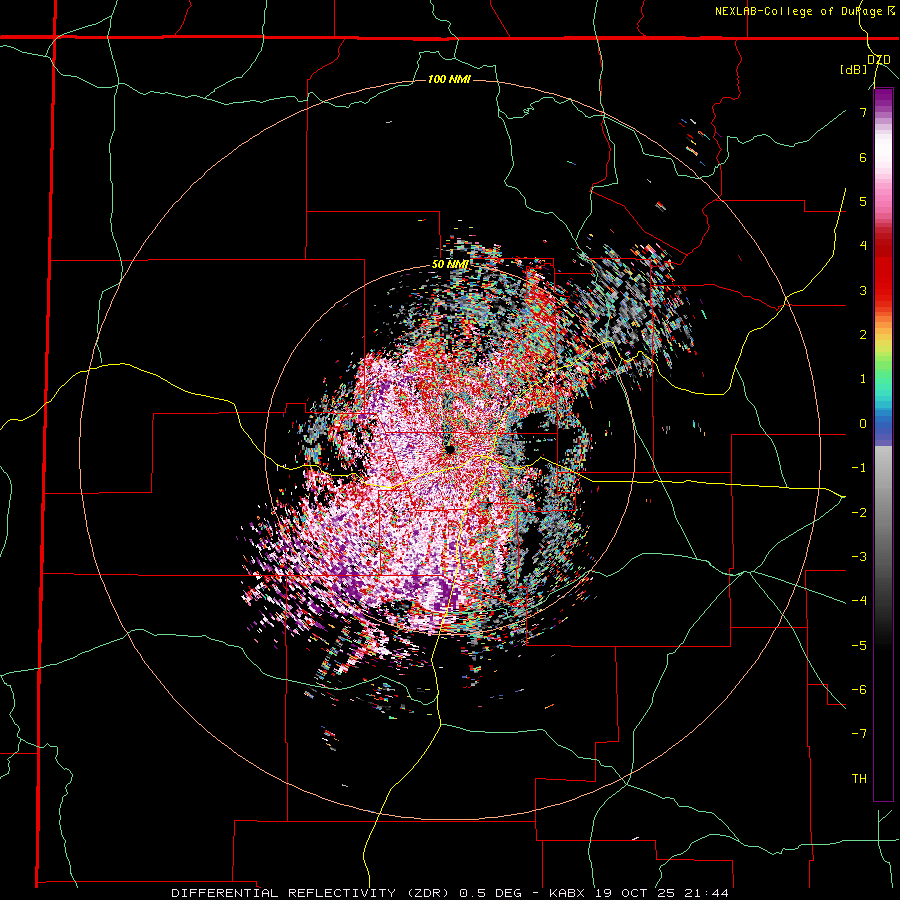
Task: Click the TH threshold label on scale
Action: pyautogui.click(x=859, y=779)
